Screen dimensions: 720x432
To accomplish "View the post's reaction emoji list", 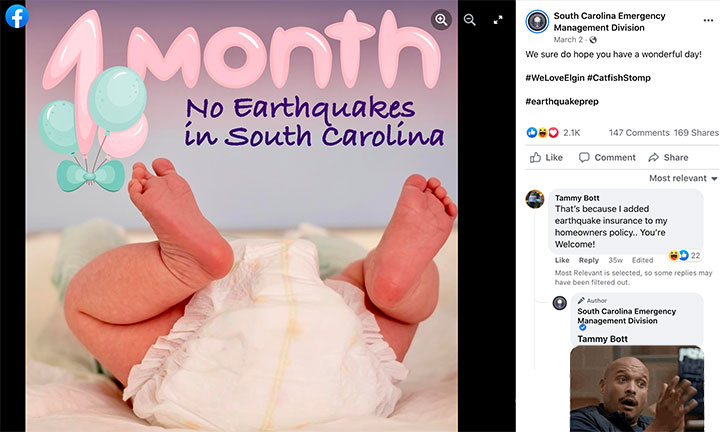I will [543, 132].
